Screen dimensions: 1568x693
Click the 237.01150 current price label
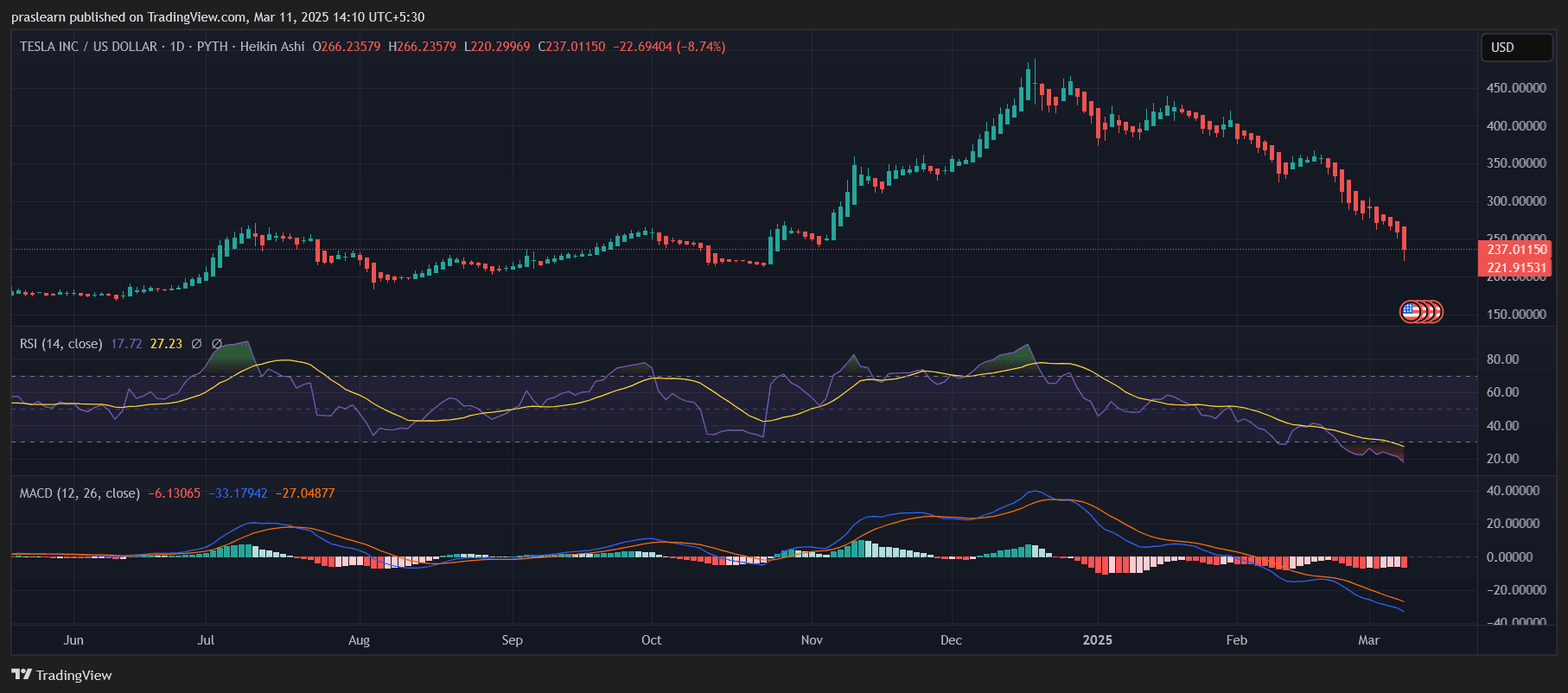pos(1516,250)
